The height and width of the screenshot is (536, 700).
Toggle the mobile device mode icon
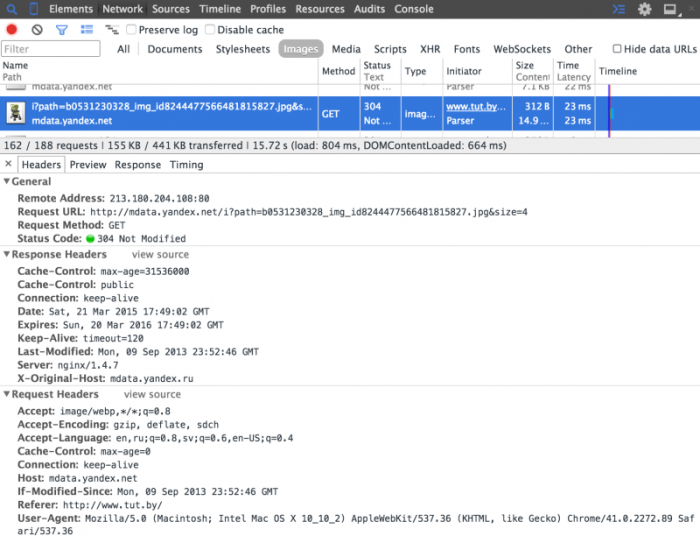point(34,9)
